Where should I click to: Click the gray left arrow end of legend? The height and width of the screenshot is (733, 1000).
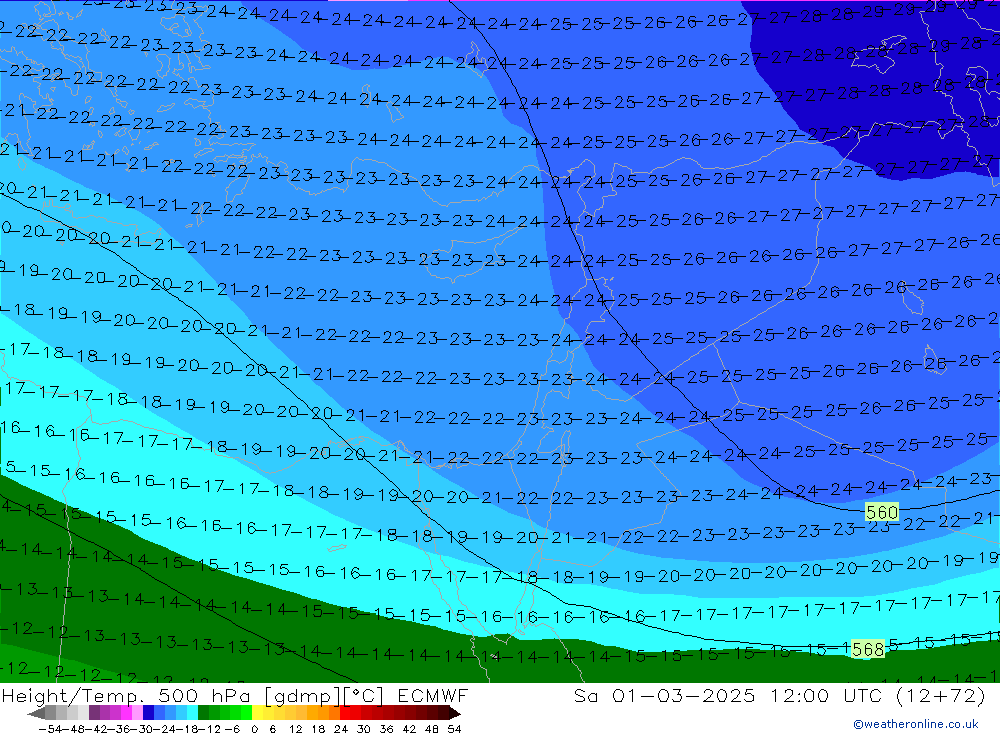coord(36,713)
